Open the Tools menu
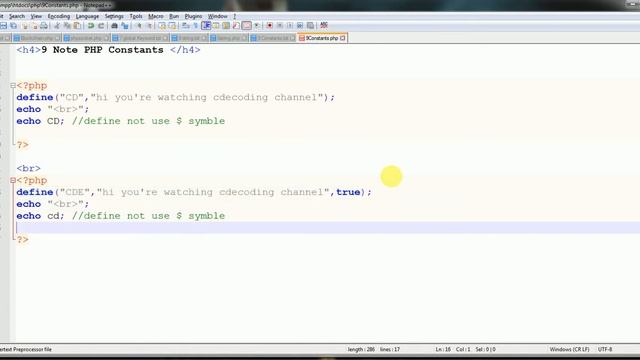Screen dimensions: 640x360 pyautogui.click(x=136, y=16)
